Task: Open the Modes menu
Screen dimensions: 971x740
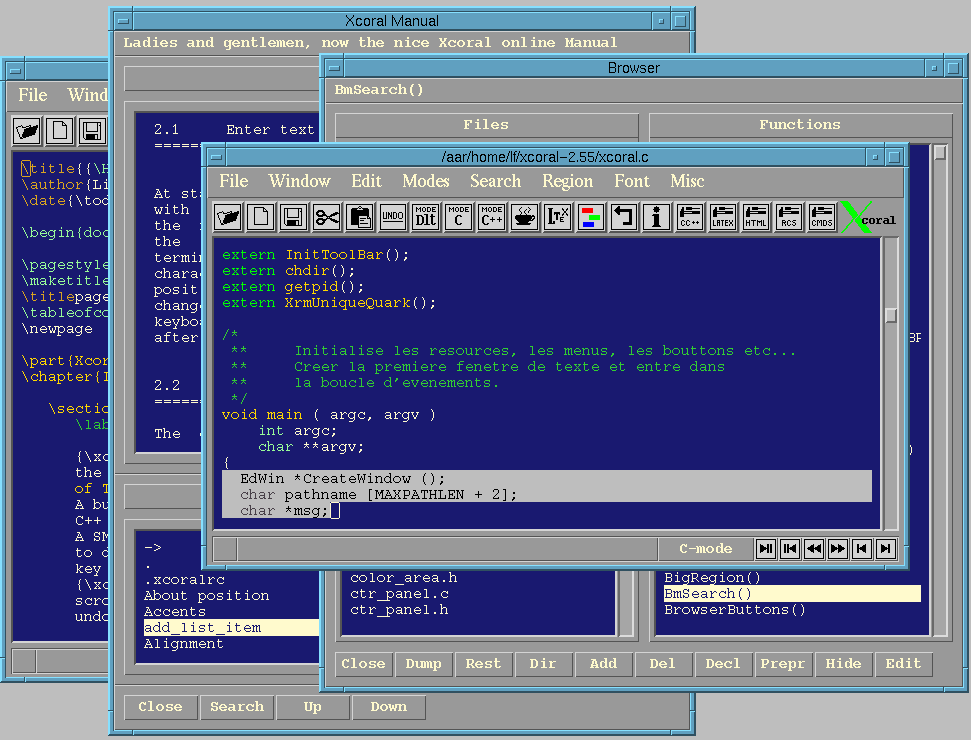Action: 426,181
